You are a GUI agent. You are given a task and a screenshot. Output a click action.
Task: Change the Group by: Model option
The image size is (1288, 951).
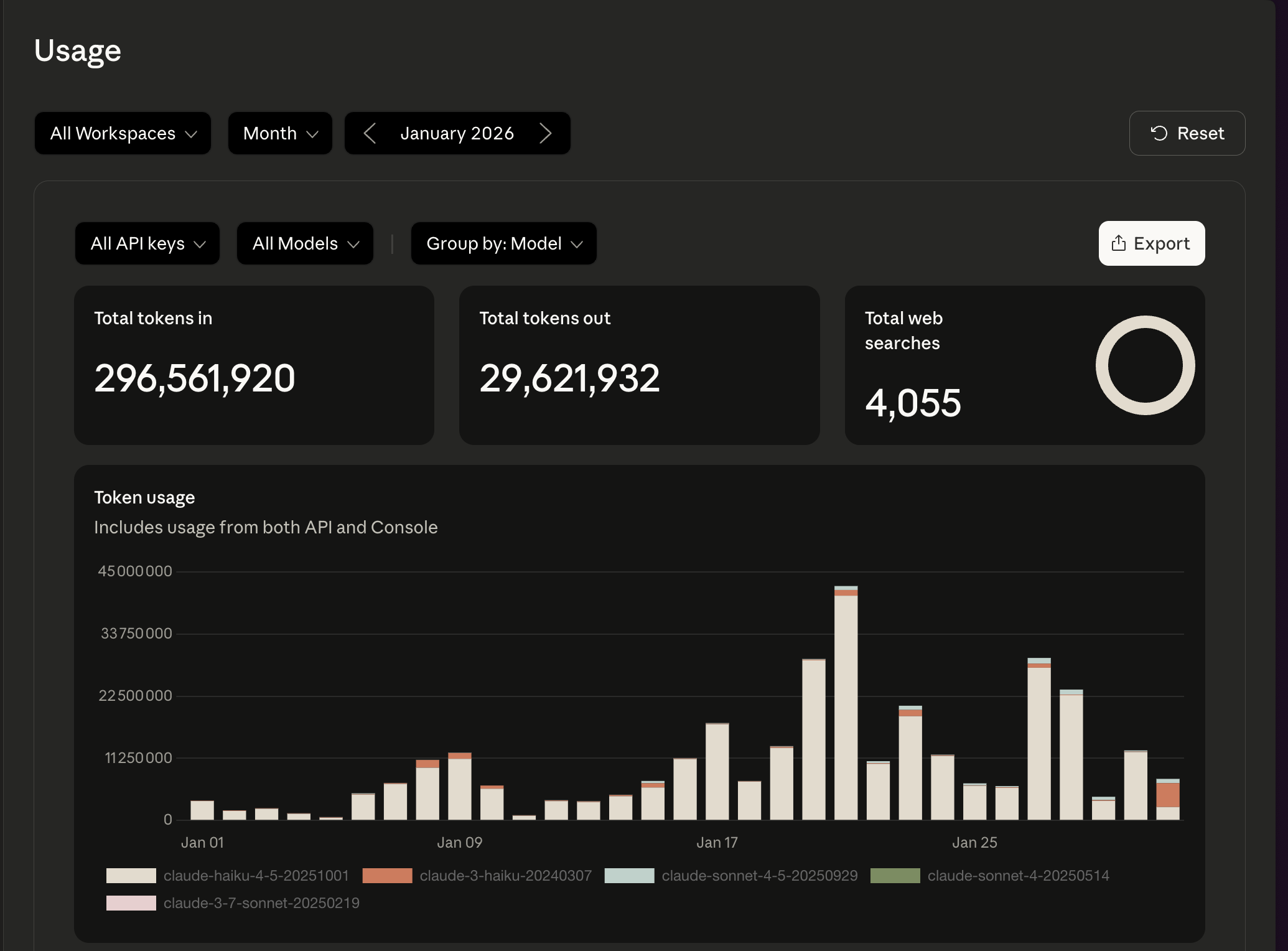pos(503,243)
